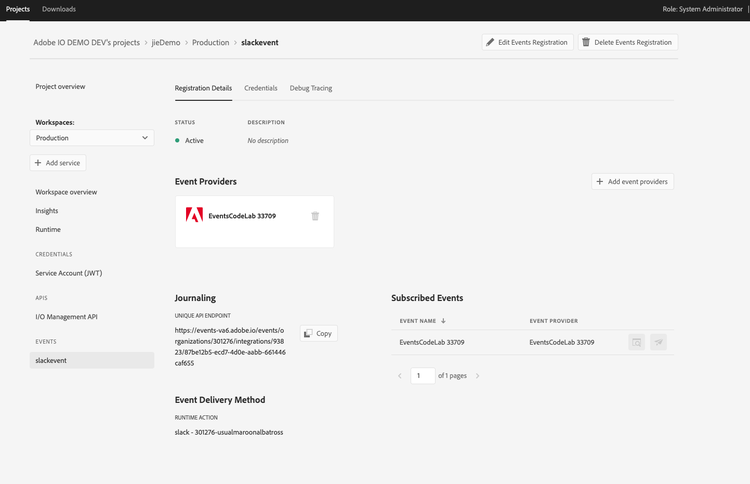This screenshot has width=750, height=484.
Task: Click Add event providers button
Action: click(x=632, y=182)
